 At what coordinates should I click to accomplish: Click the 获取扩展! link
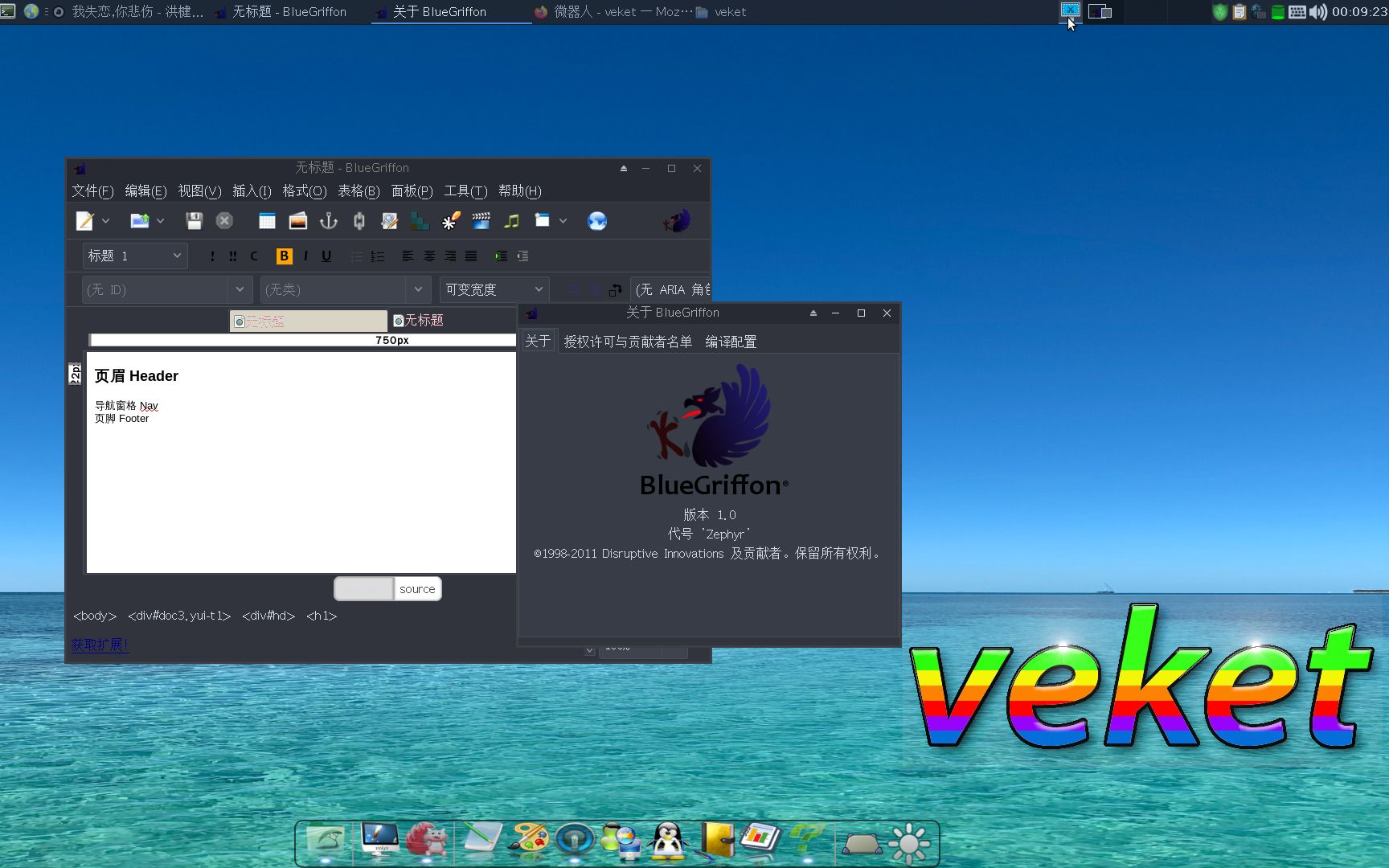click(100, 645)
